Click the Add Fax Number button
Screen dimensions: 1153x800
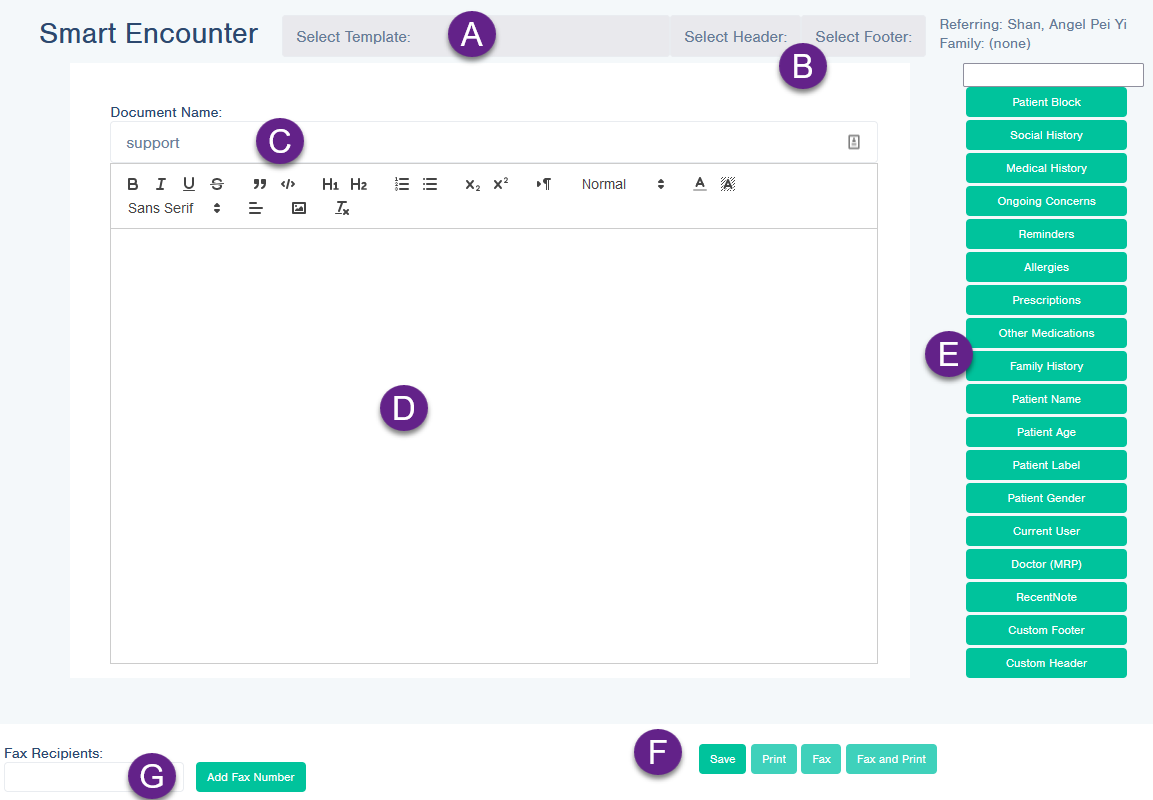(250, 777)
